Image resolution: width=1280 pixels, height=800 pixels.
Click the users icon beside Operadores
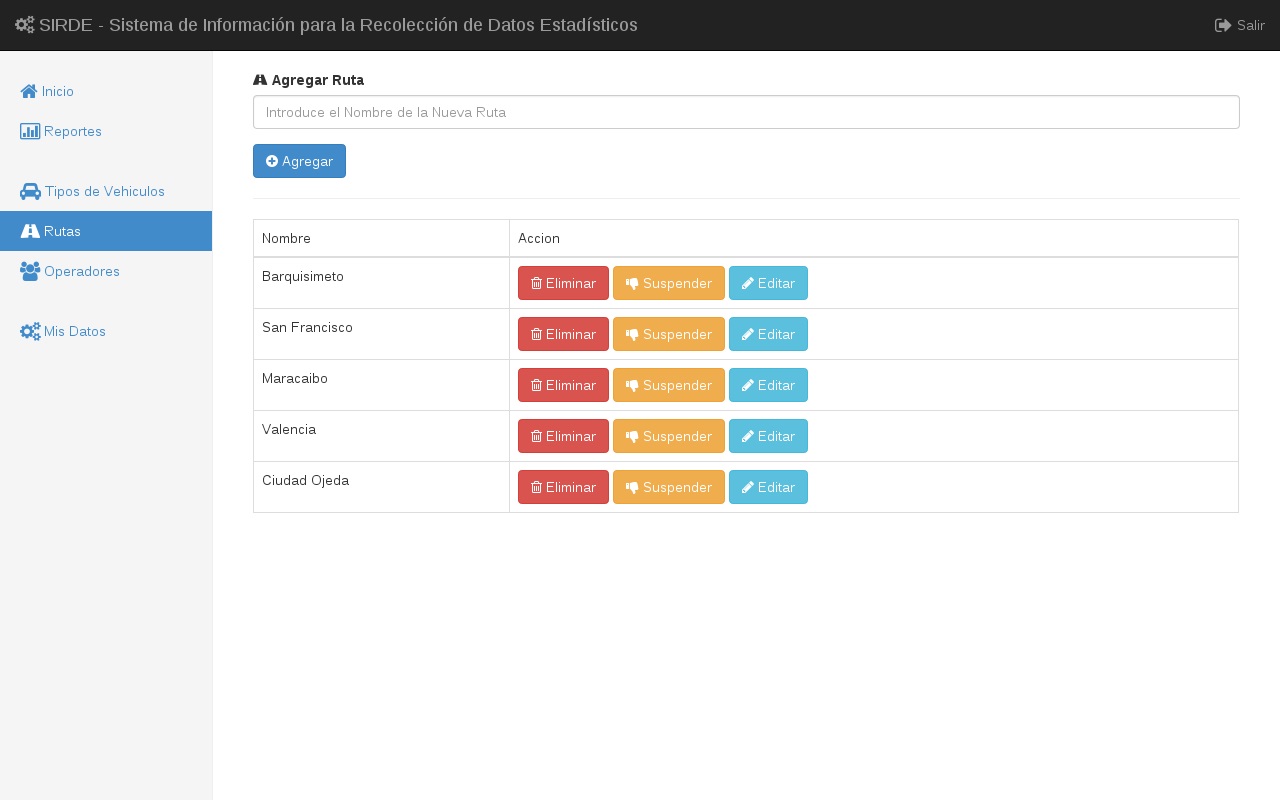30,271
